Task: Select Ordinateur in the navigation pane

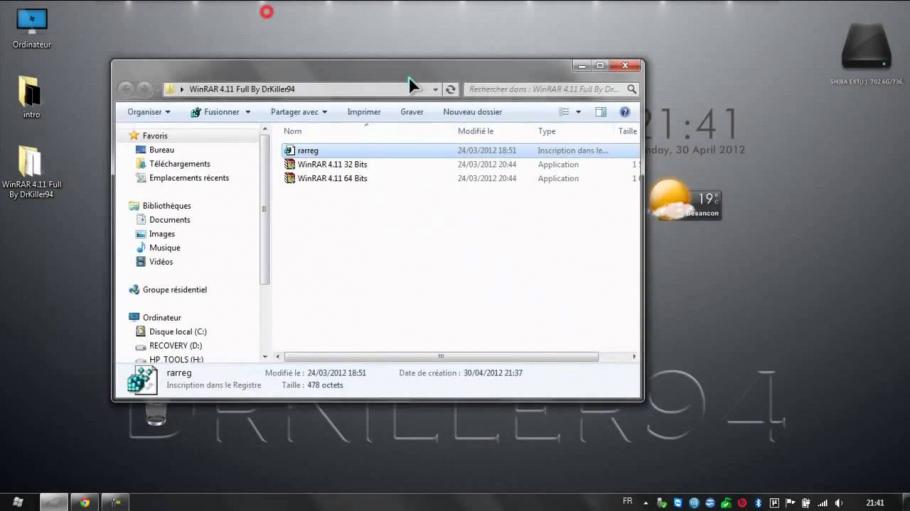Action: [161, 317]
